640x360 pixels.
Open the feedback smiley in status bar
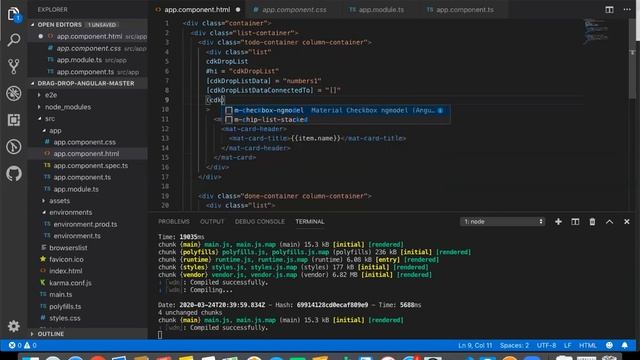609,345
